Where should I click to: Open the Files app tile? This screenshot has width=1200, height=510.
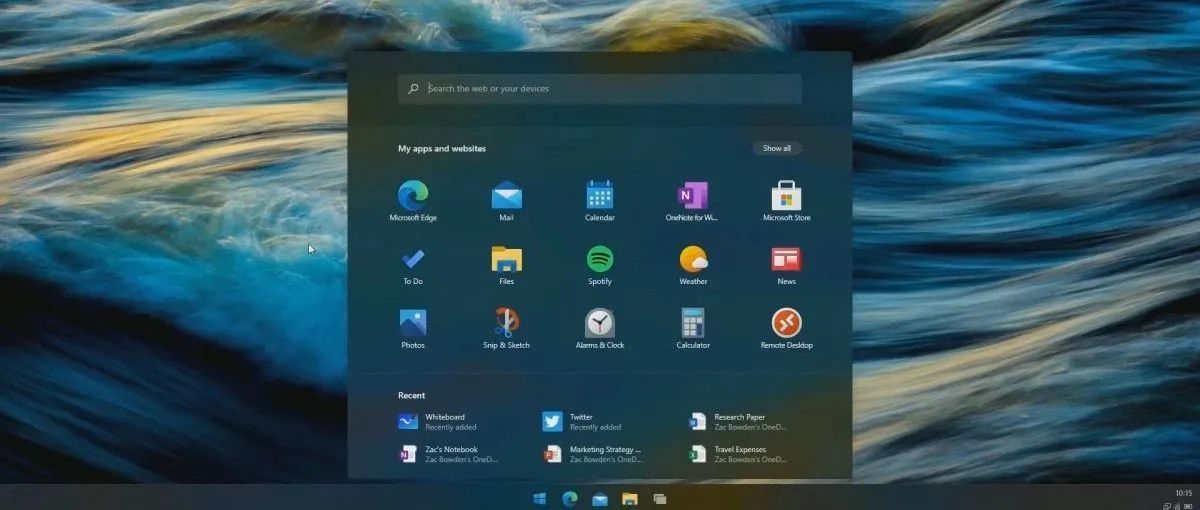506,265
